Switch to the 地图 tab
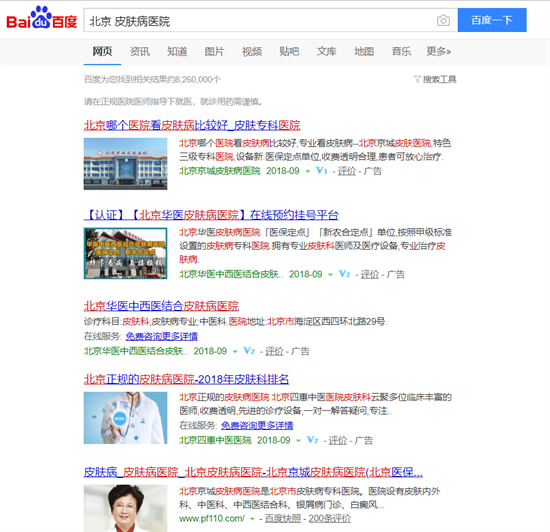 coord(364,52)
